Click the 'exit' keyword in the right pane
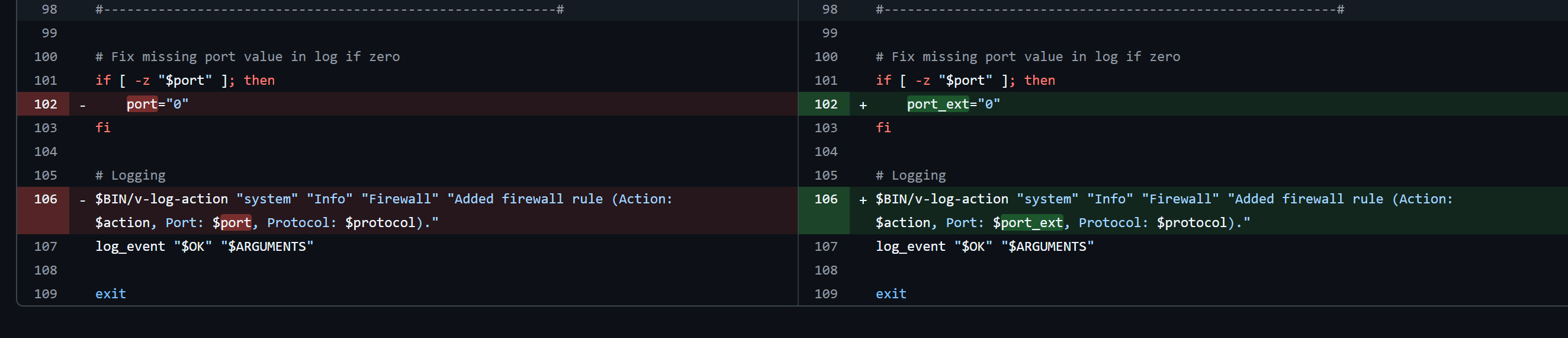 [x=891, y=294]
